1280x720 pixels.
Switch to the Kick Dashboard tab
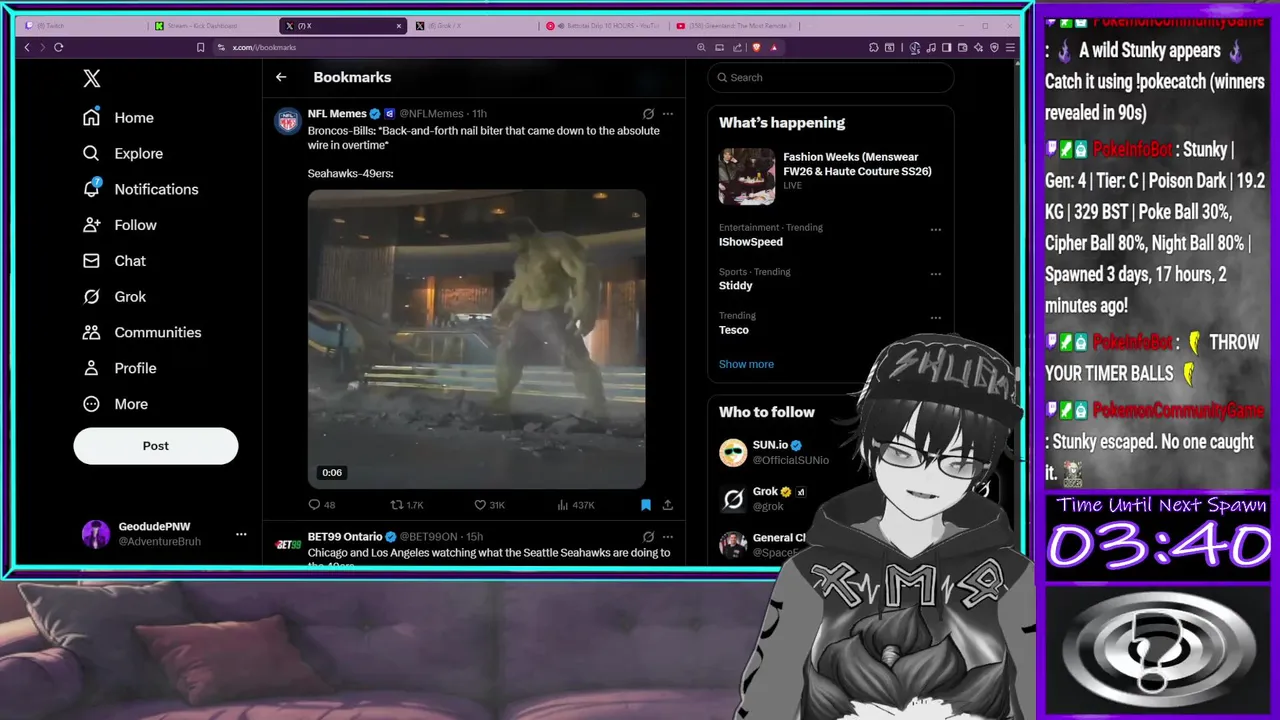(x=215, y=26)
